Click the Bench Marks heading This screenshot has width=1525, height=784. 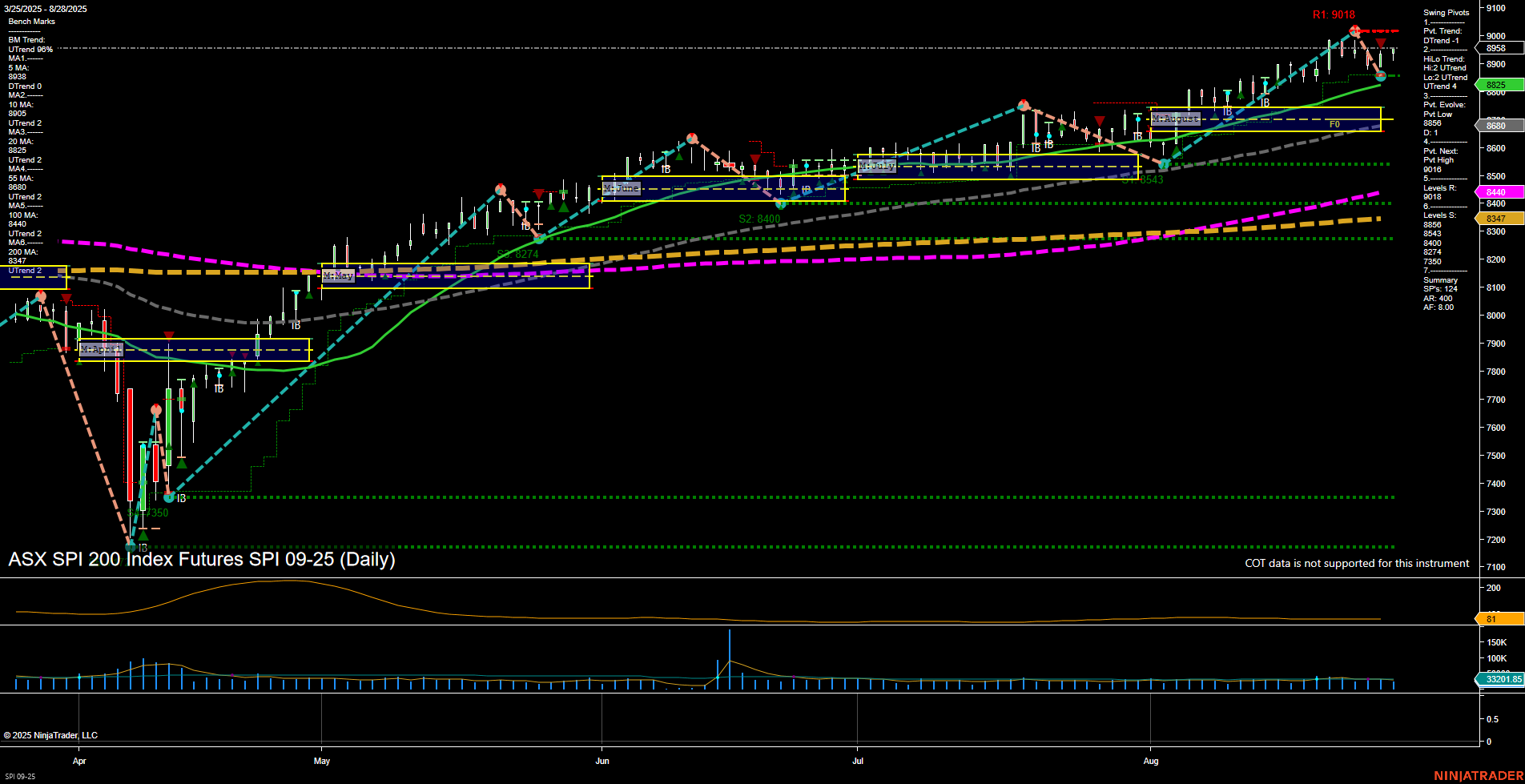pyautogui.click(x=32, y=22)
